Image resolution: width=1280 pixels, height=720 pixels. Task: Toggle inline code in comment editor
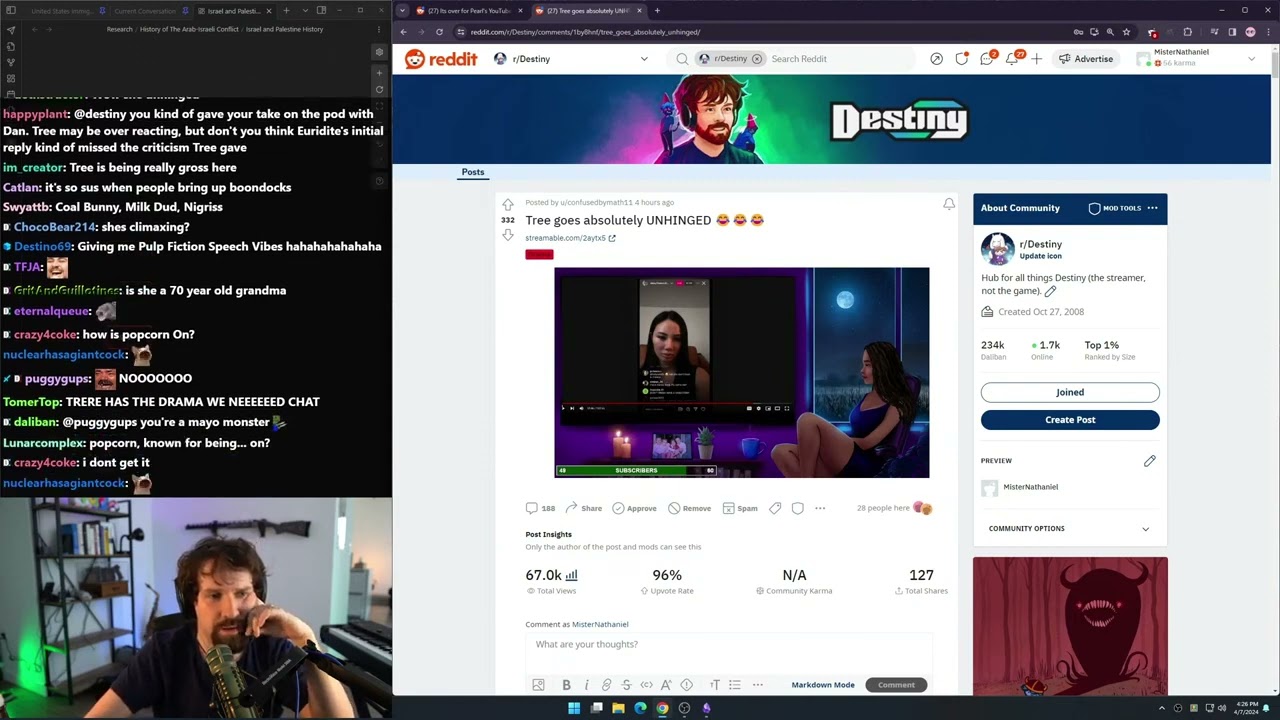(646, 685)
